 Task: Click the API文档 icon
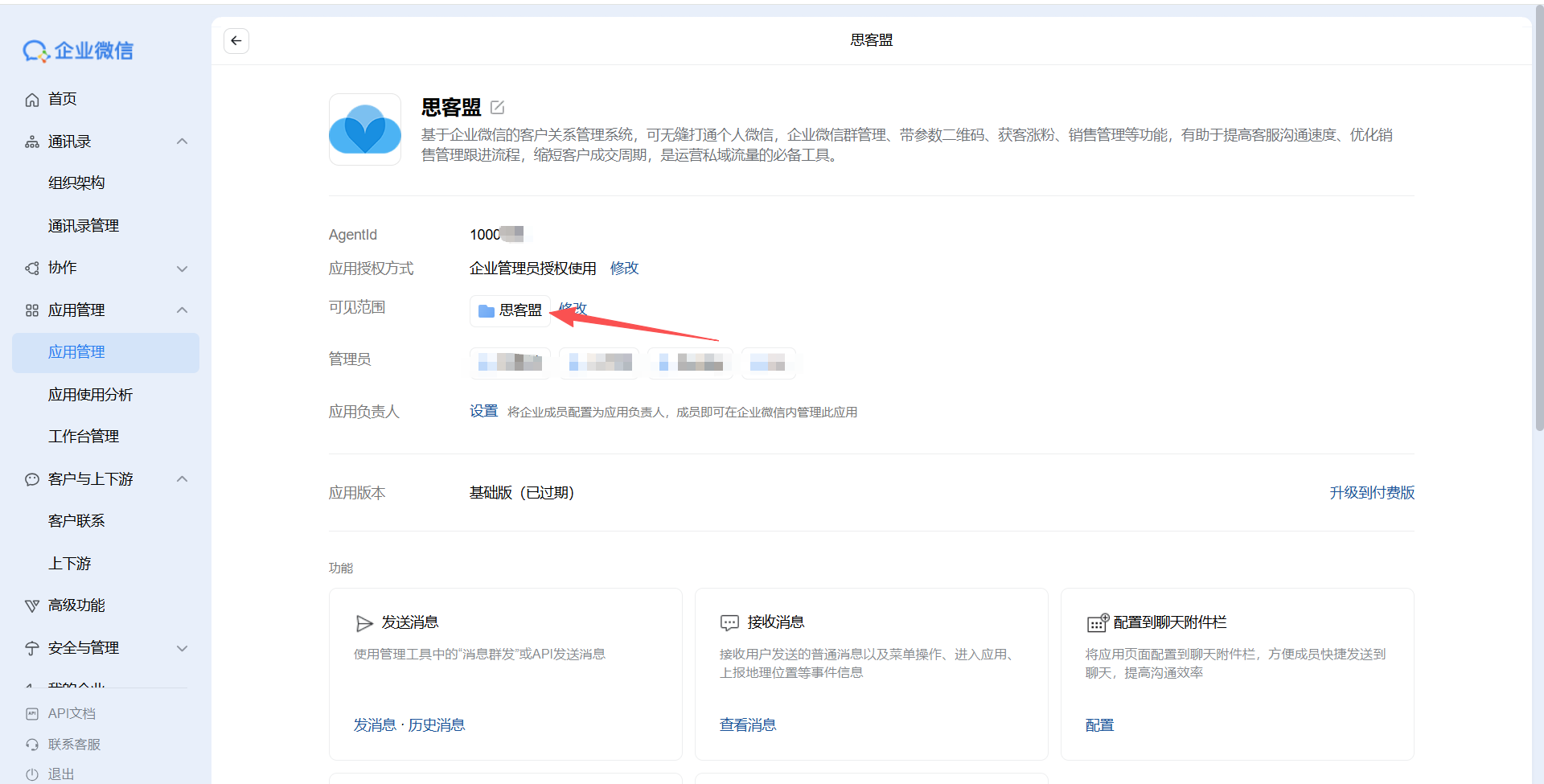click(32, 714)
